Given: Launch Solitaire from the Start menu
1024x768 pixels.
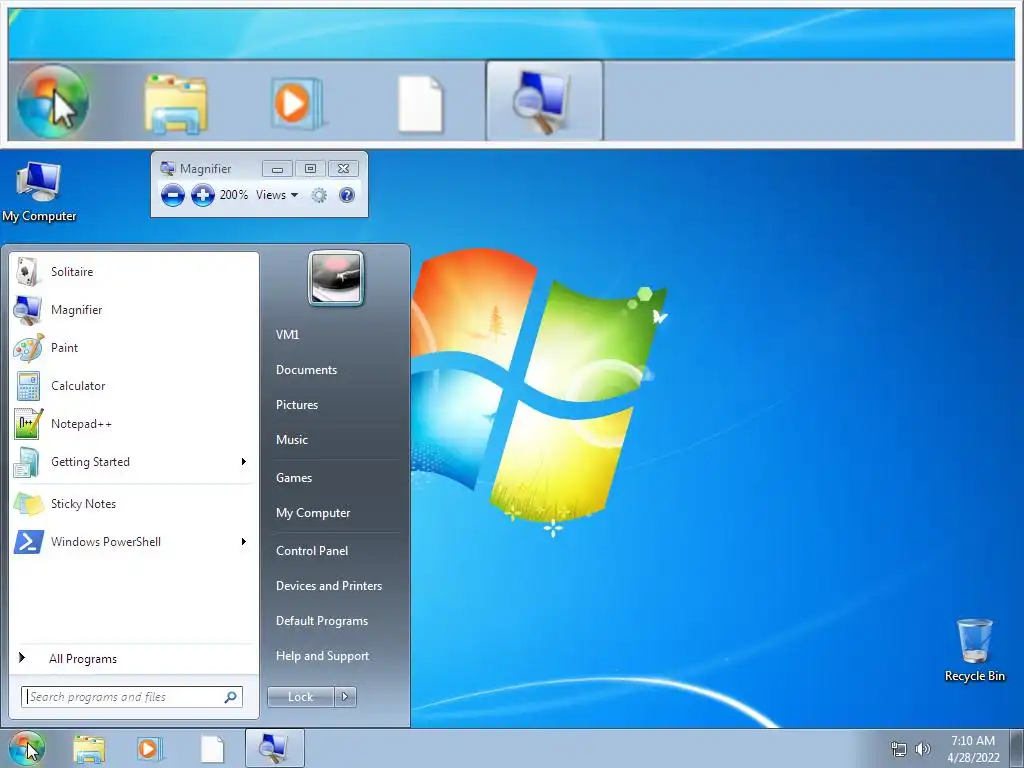Looking at the screenshot, I should pyautogui.click(x=134, y=272).
